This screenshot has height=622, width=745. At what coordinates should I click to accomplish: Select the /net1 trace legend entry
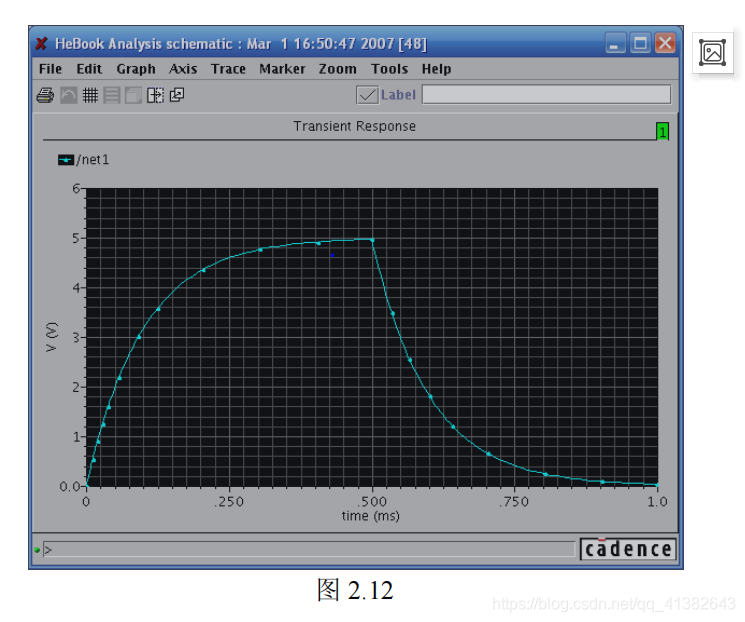click(84, 160)
